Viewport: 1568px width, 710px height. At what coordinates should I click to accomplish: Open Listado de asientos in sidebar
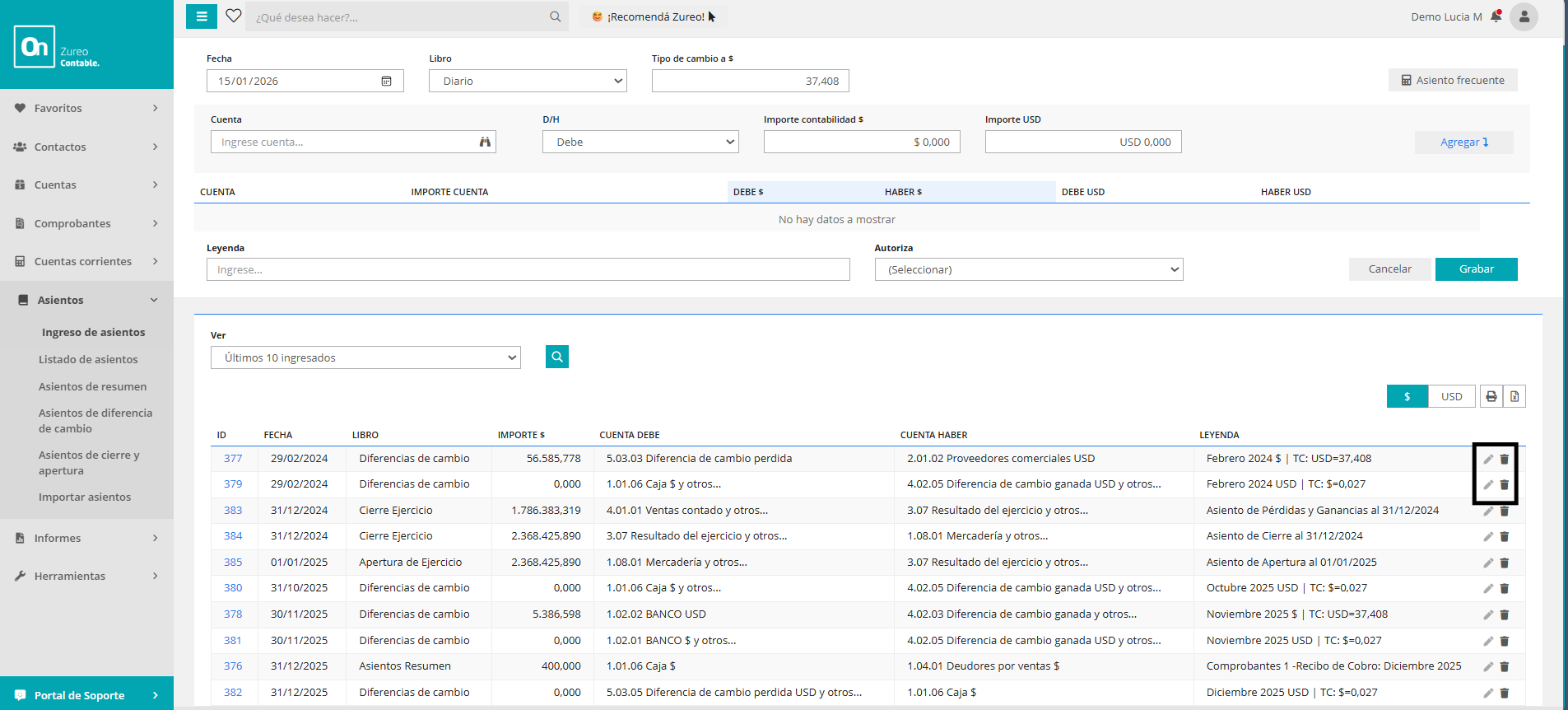[x=88, y=360]
